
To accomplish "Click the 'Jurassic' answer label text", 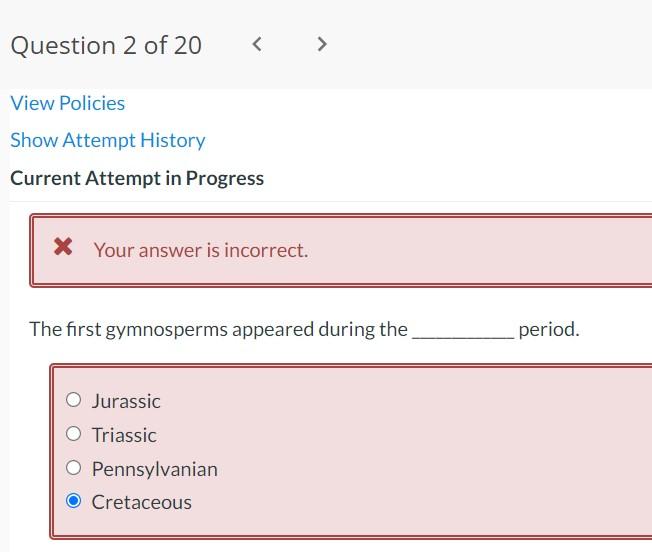I will click(x=126, y=401).
